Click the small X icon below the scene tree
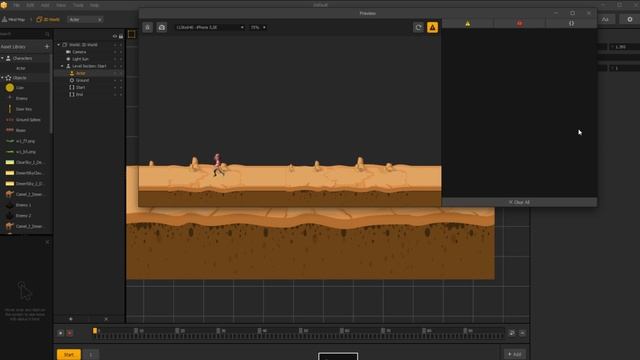The width and height of the screenshot is (640, 360). [x=106, y=319]
